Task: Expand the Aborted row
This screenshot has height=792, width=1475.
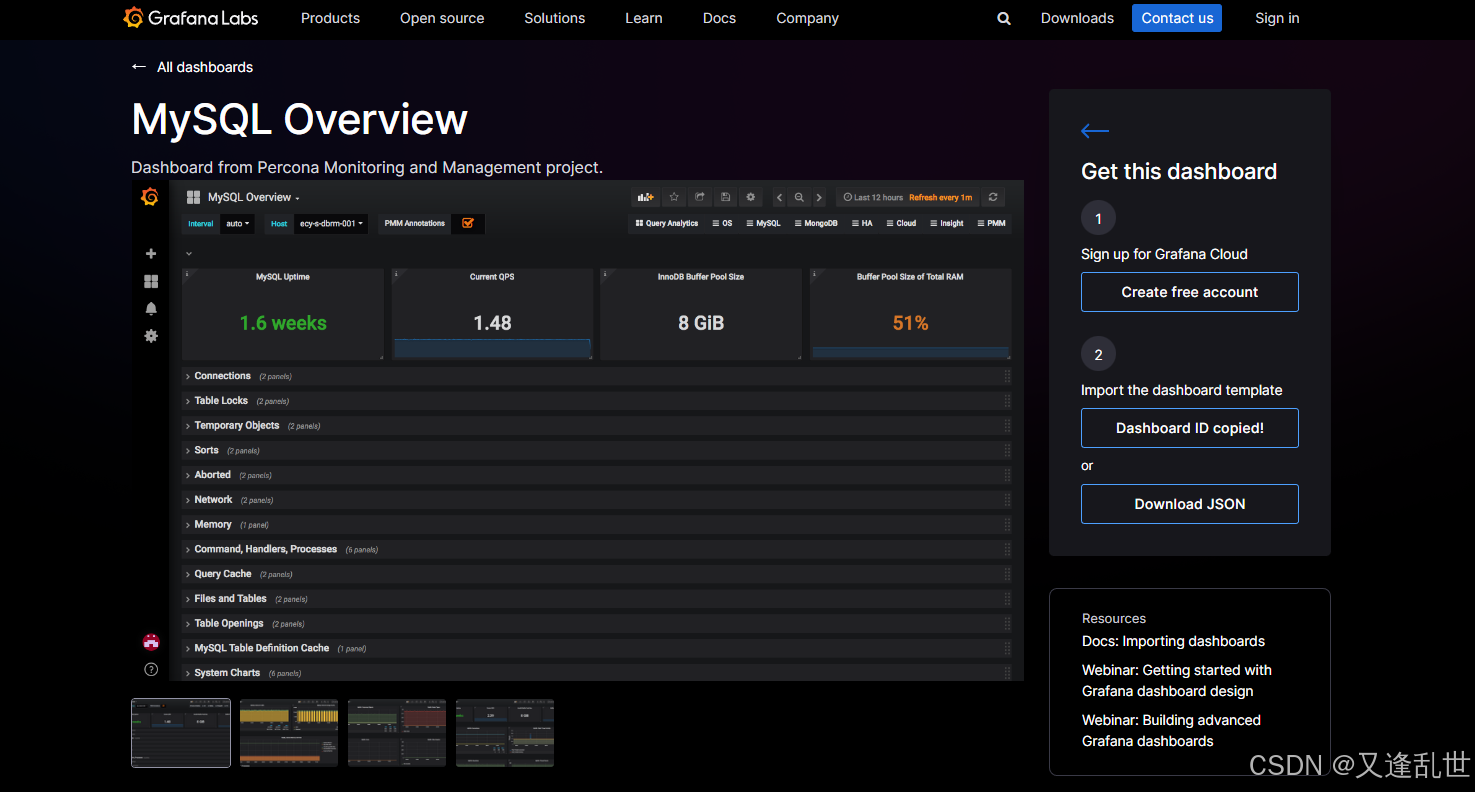Action: (596, 475)
